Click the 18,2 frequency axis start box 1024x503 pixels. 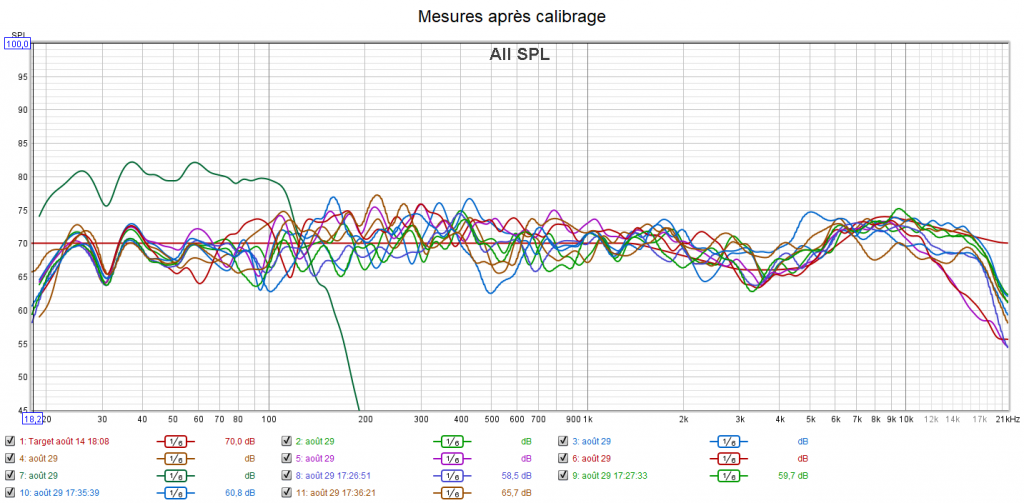pyautogui.click(x=33, y=418)
